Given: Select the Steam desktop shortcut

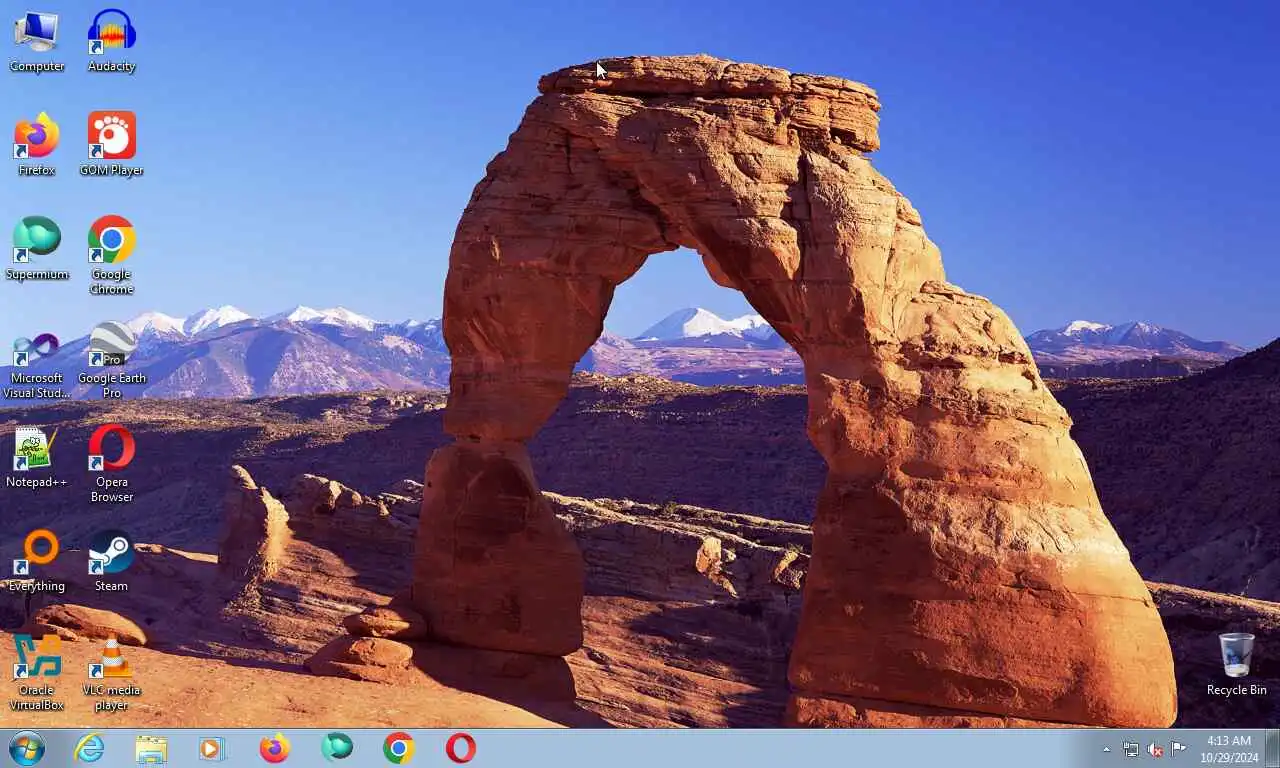Looking at the screenshot, I should pyautogui.click(x=111, y=561).
